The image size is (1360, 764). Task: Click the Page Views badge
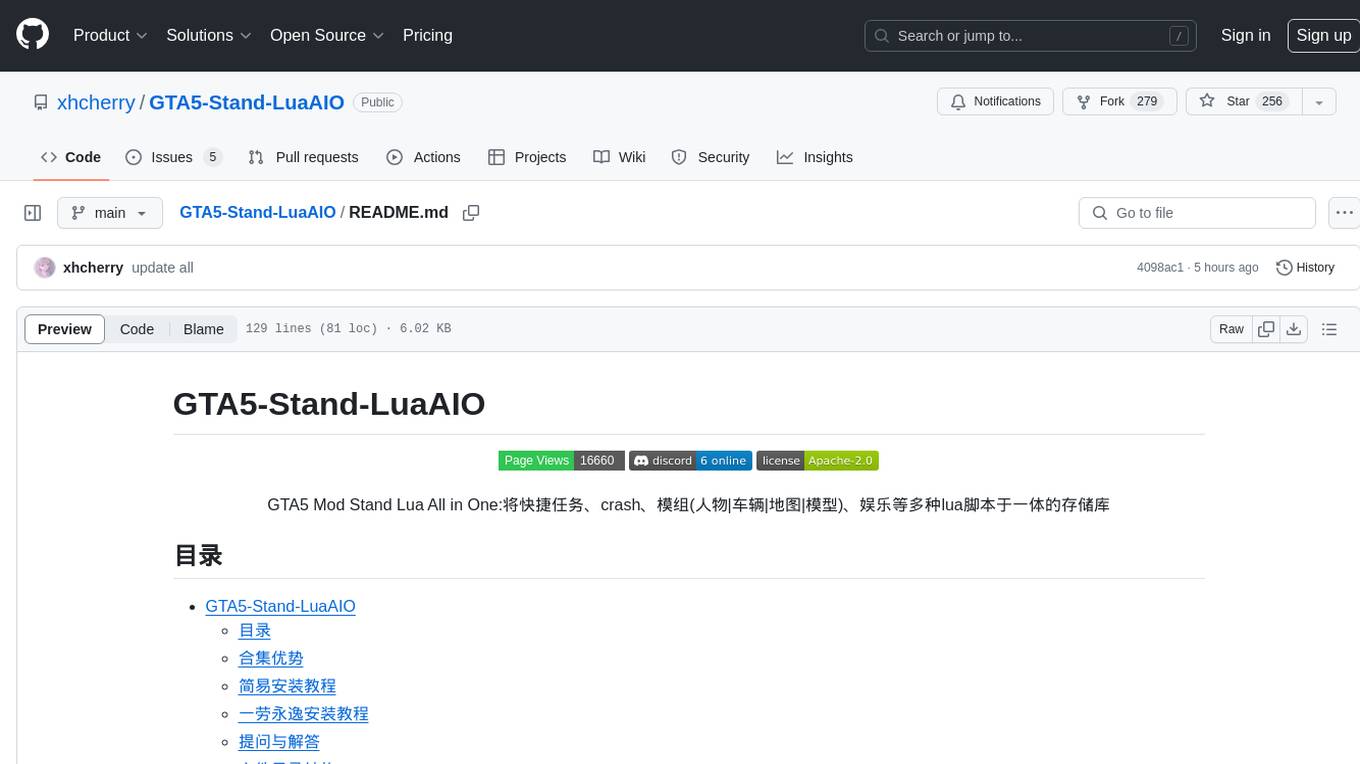[x=561, y=460]
